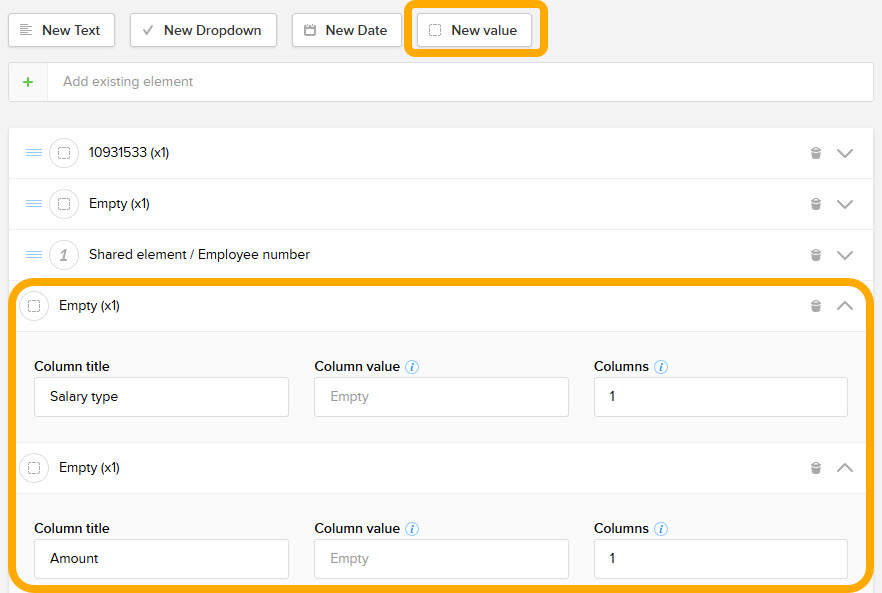Image resolution: width=882 pixels, height=593 pixels.
Task: Click the green plus icon beside Add existing element
Action: coord(28,82)
